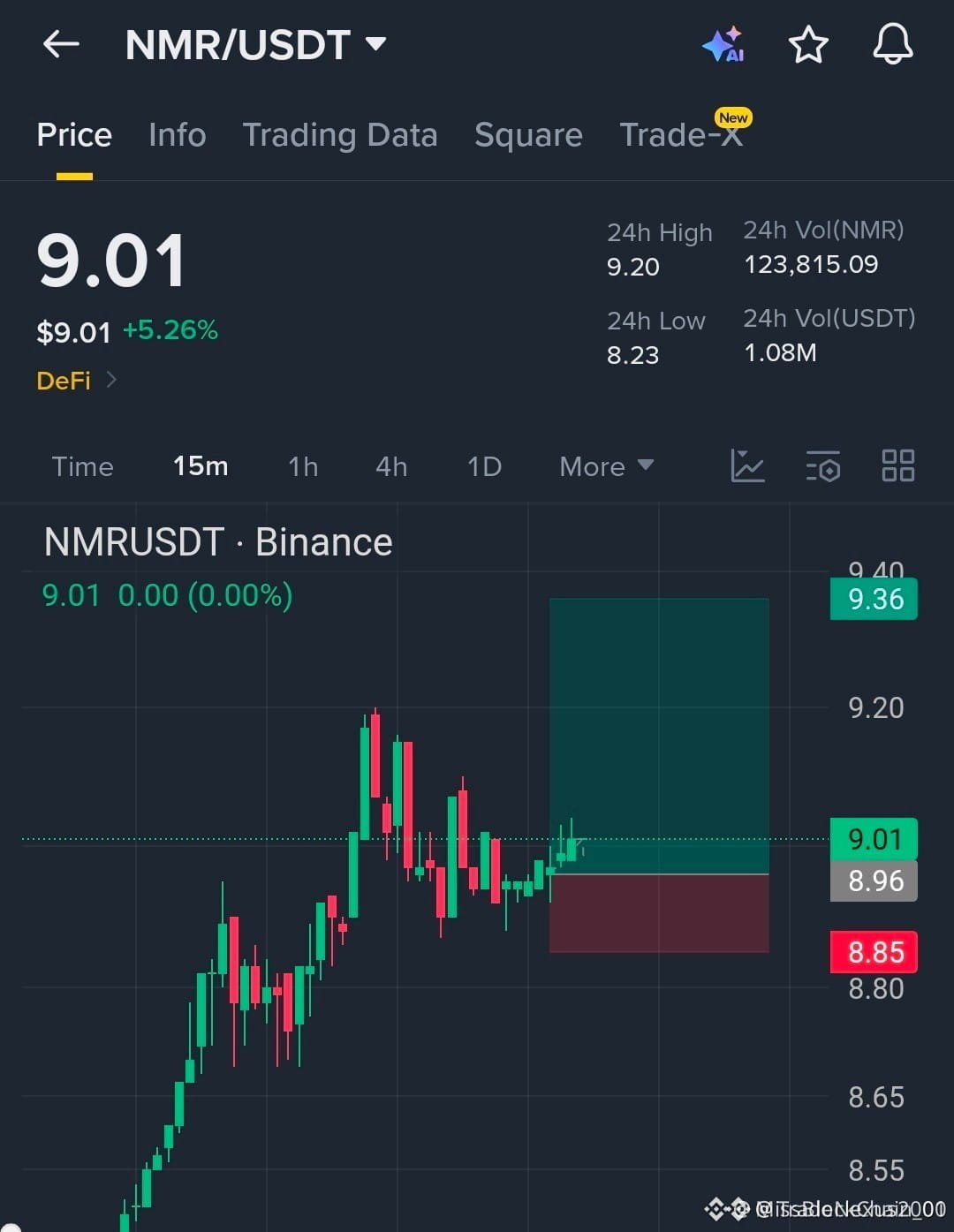Click the green take-profit zone

coord(659,737)
